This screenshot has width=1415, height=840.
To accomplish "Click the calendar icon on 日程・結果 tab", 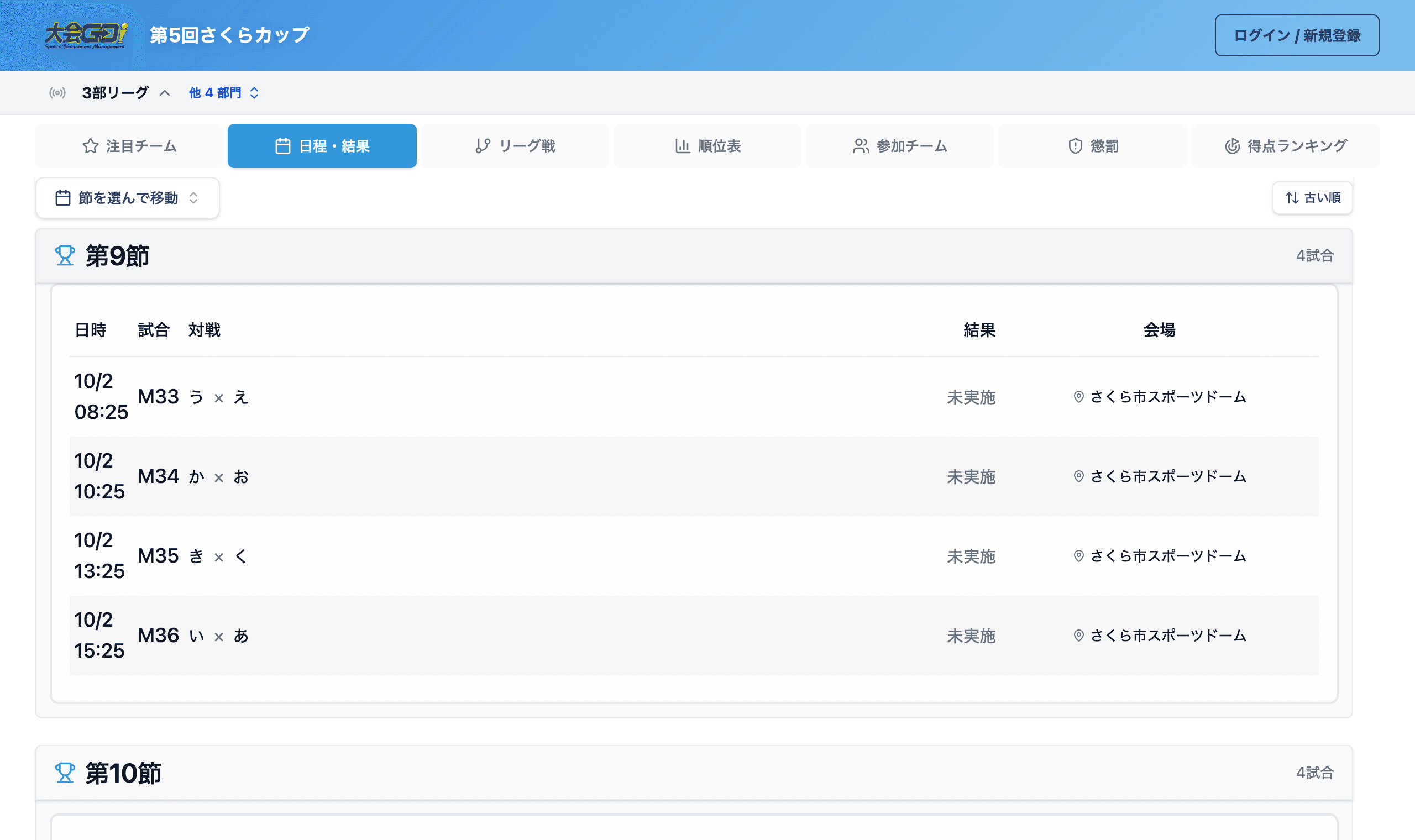I will pos(283,146).
